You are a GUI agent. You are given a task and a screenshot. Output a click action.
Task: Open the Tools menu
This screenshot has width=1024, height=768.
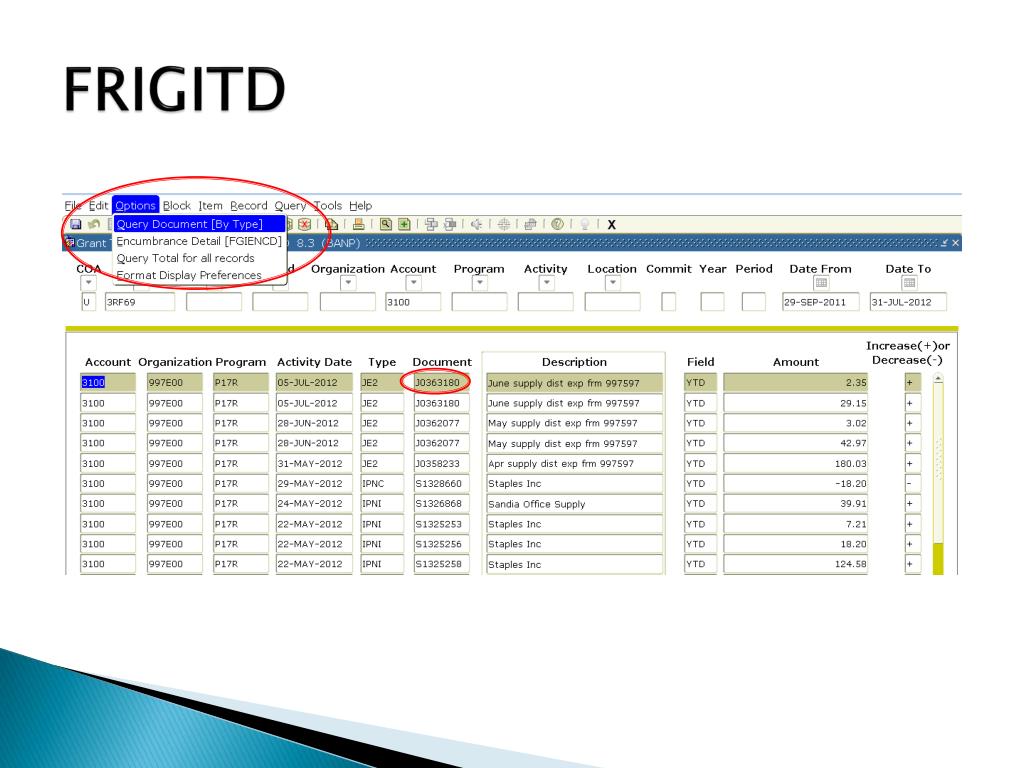327,205
